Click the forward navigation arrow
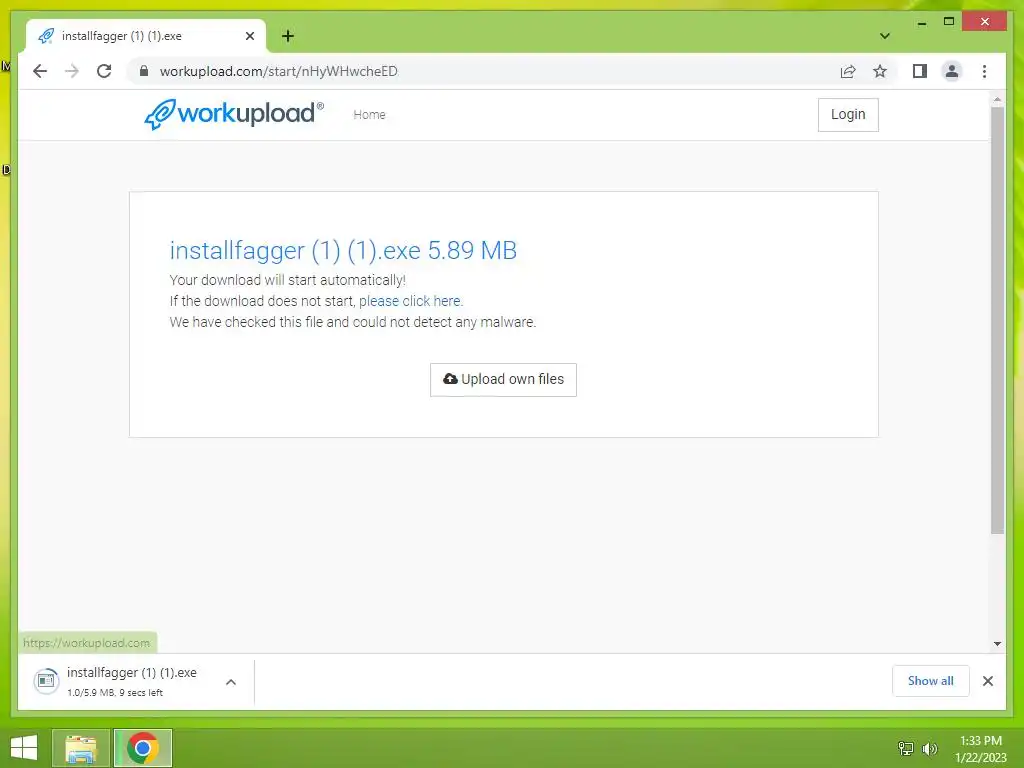Image resolution: width=1024 pixels, height=768 pixels. tap(72, 71)
